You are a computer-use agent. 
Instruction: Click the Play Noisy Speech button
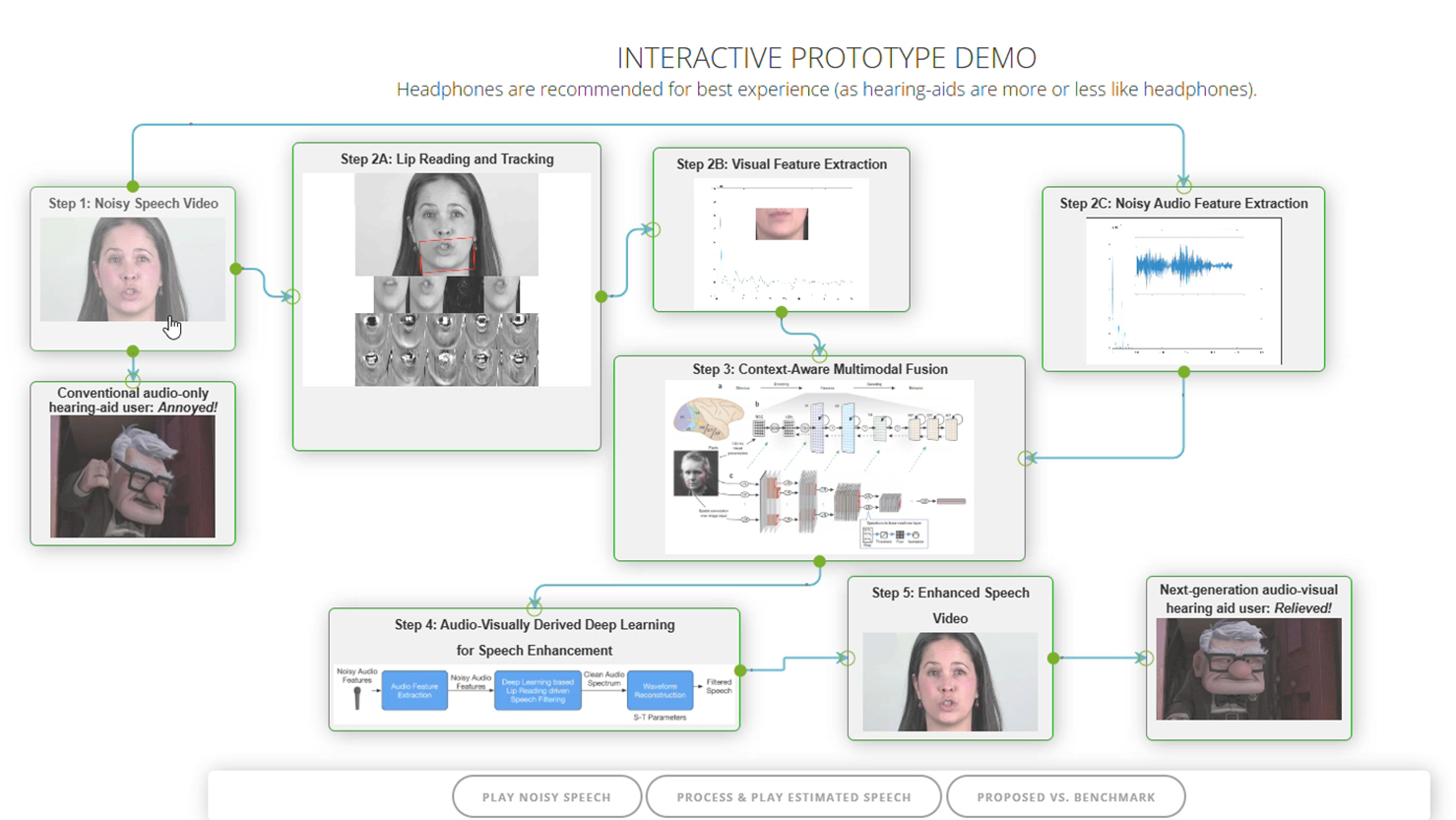[546, 796]
